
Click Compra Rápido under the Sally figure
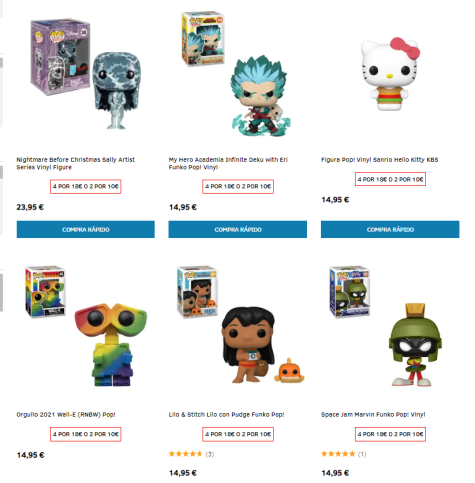[x=86, y=229]
